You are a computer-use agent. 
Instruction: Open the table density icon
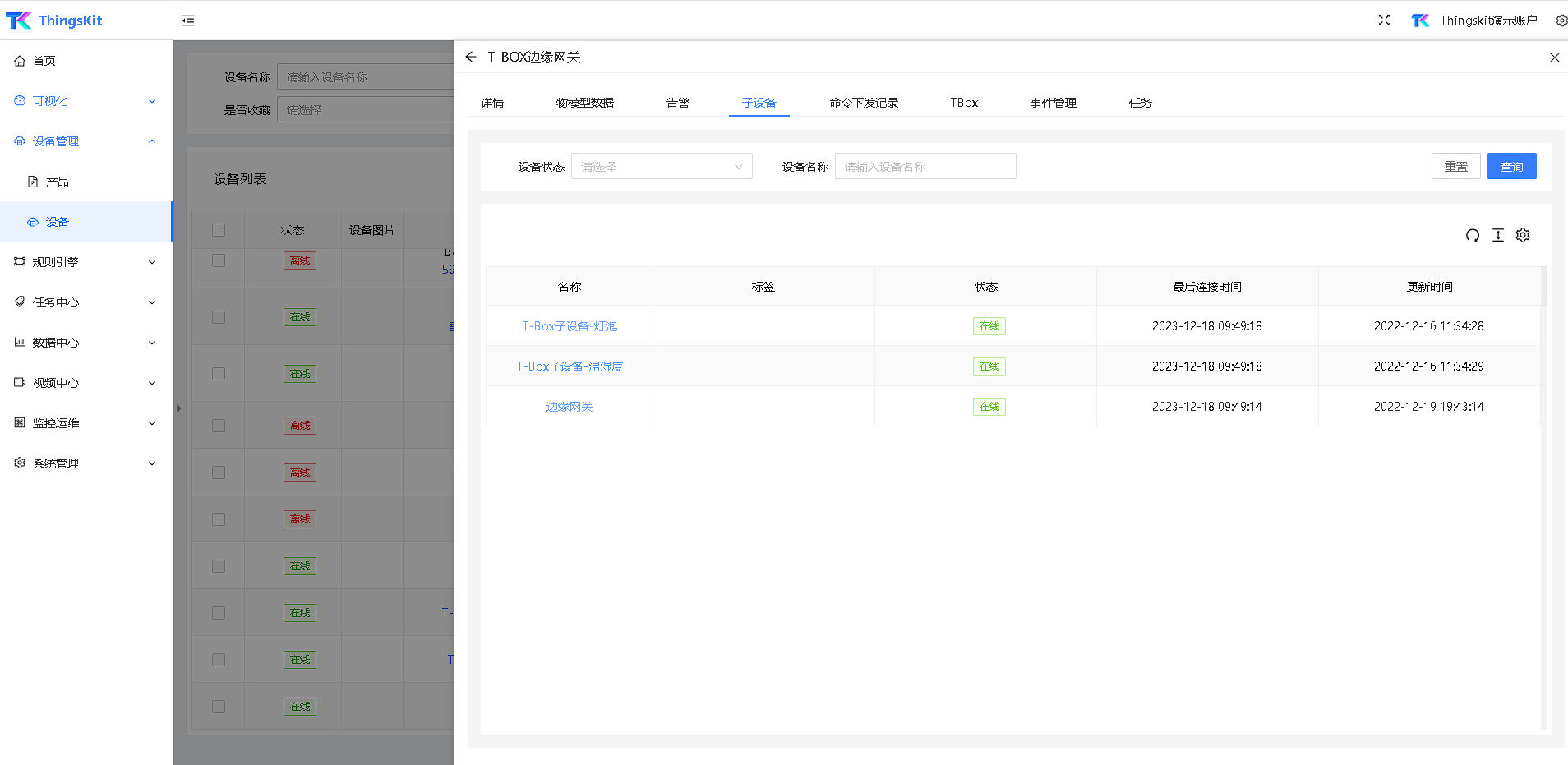(1497, 236)
